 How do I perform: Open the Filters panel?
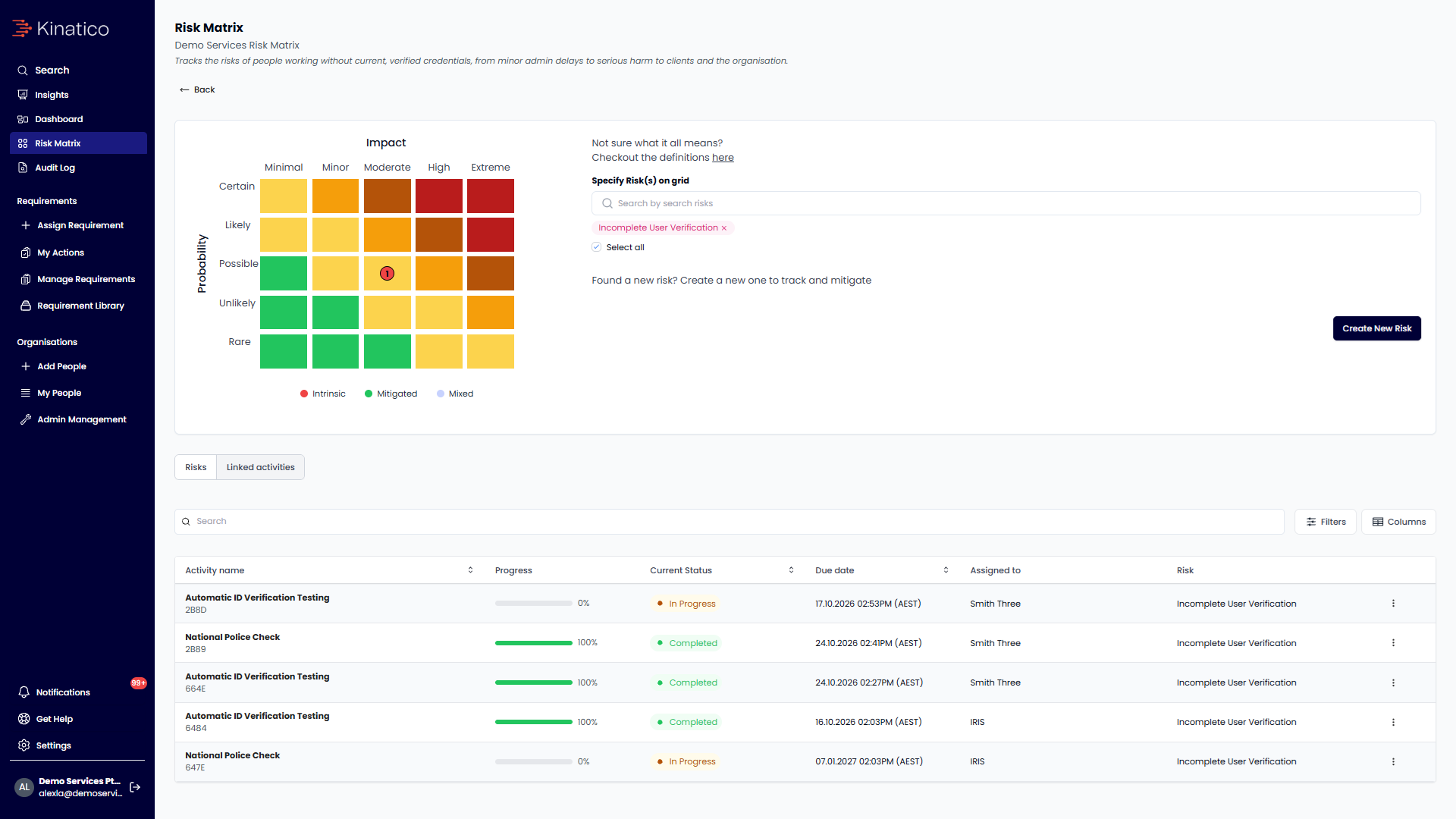pyautogui.click(x=1325, y=522)
